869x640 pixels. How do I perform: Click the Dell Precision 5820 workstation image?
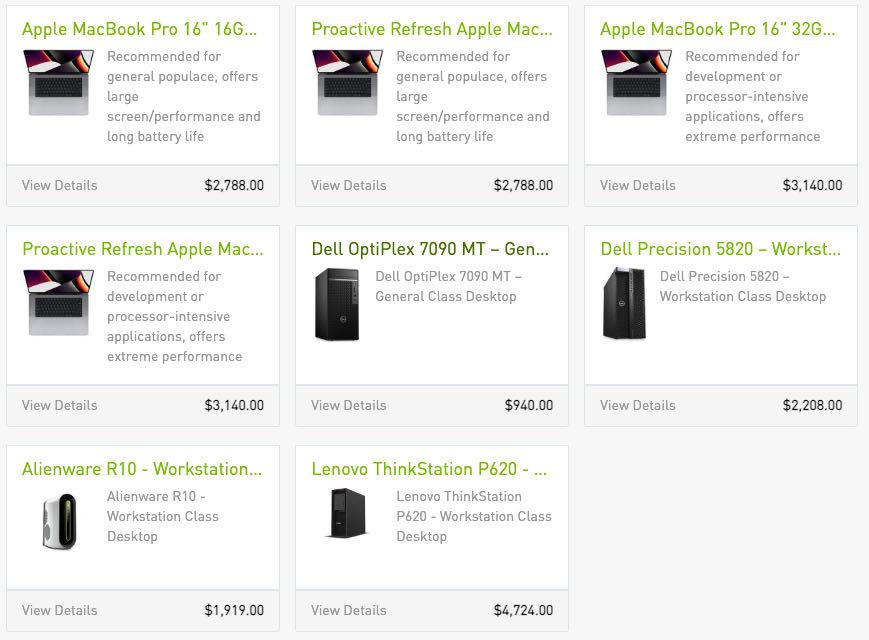623,303
